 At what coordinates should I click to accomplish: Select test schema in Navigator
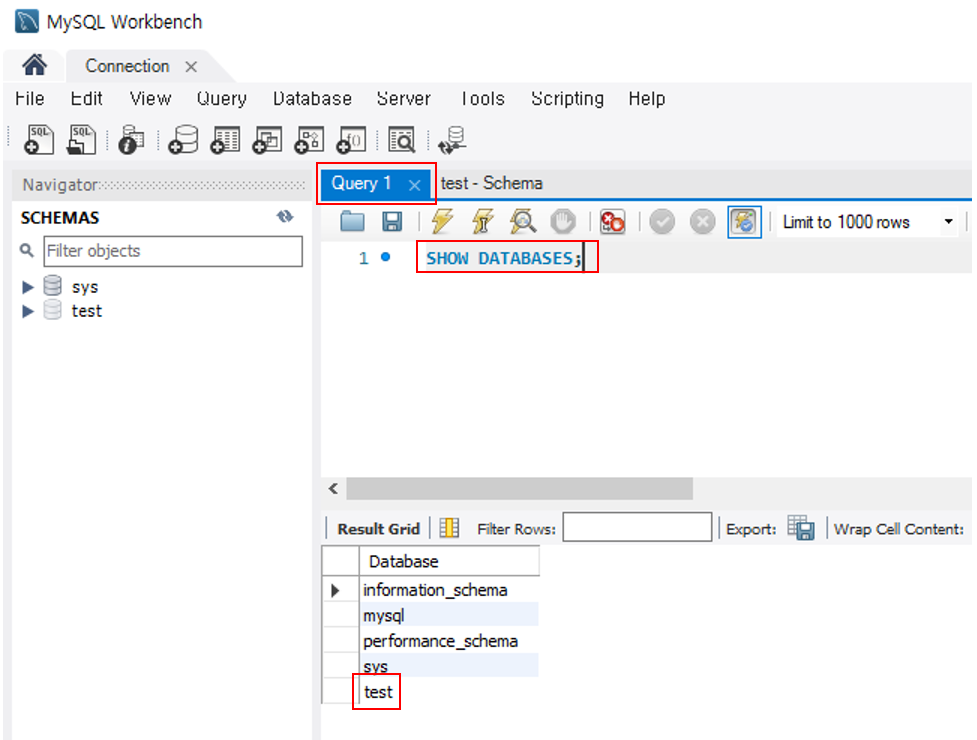pos(86,311)
